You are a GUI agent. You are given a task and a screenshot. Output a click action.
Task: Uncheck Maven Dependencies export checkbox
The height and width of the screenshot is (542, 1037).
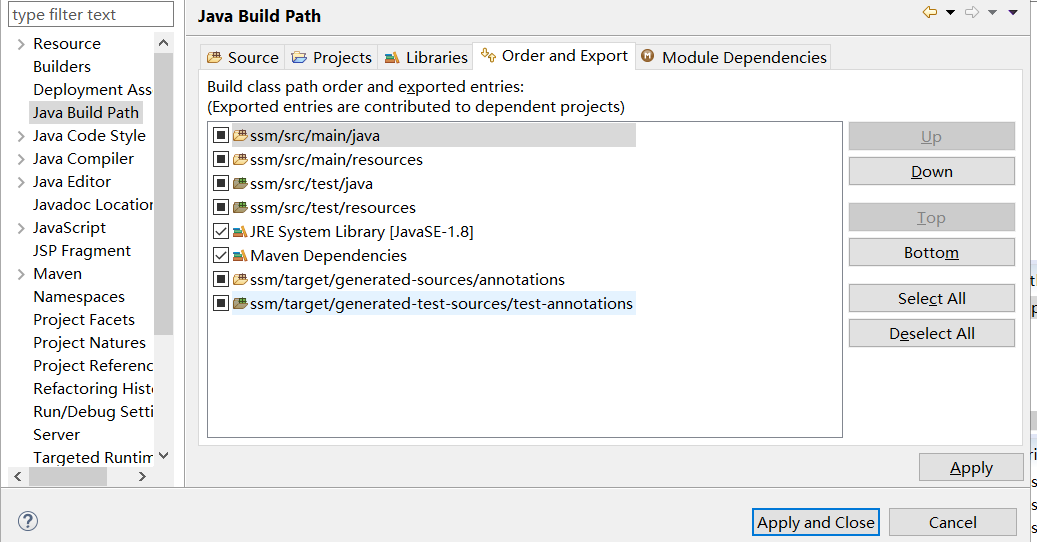(221, 255)
